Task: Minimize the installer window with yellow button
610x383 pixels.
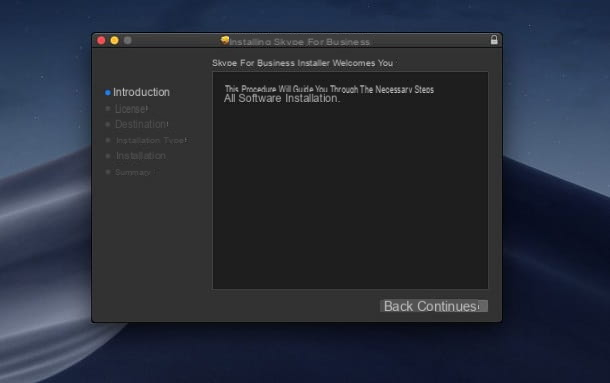Action: point(114,40)
